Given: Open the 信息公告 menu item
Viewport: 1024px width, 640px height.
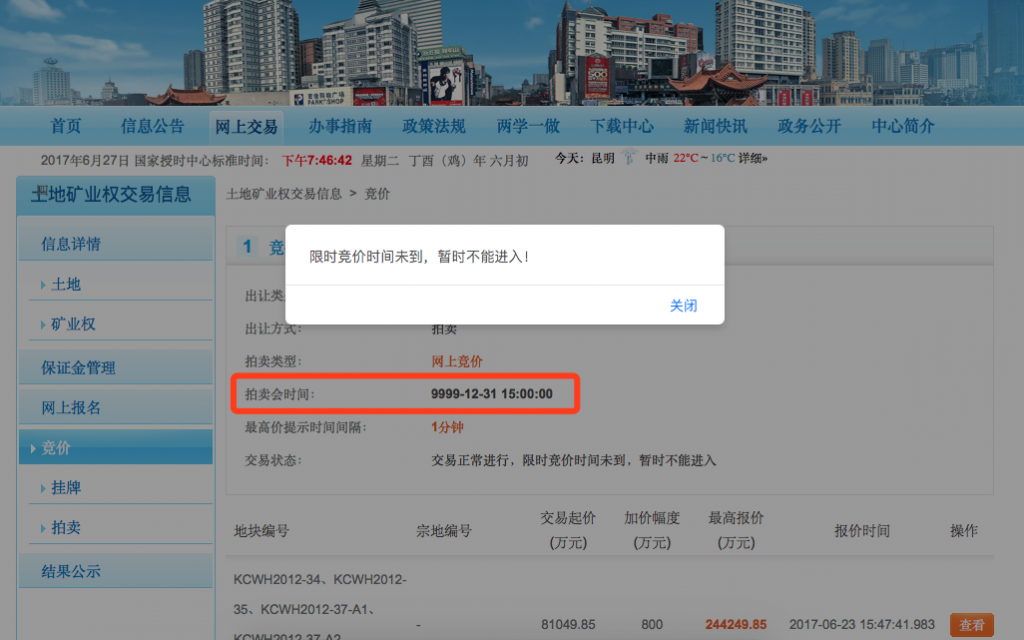Looking at the screenshot, I should point(154,126).
